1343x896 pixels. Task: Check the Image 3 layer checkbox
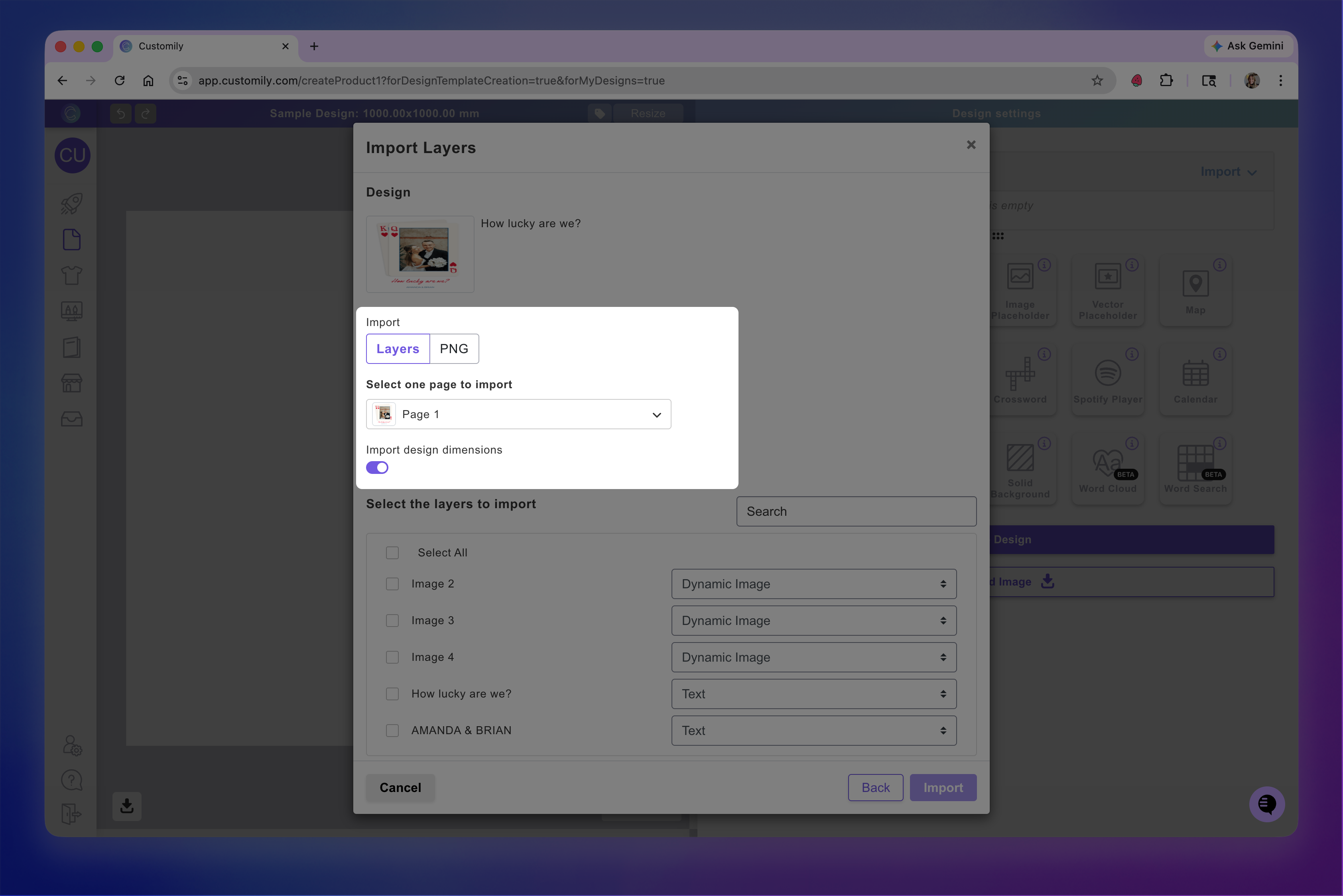click(x=392, y=620)
